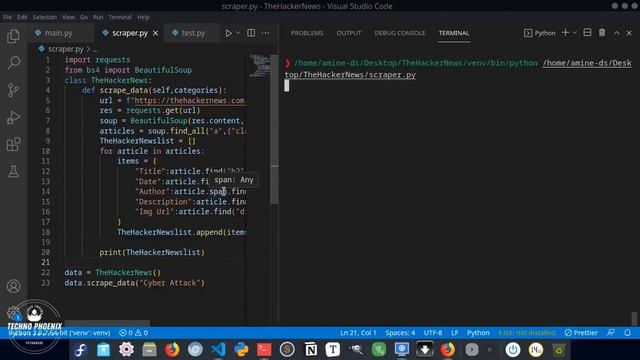This screenshot has height=360, width=640.
Task: Open the Explorer view in the activity bar
Action: pos(13,36)
